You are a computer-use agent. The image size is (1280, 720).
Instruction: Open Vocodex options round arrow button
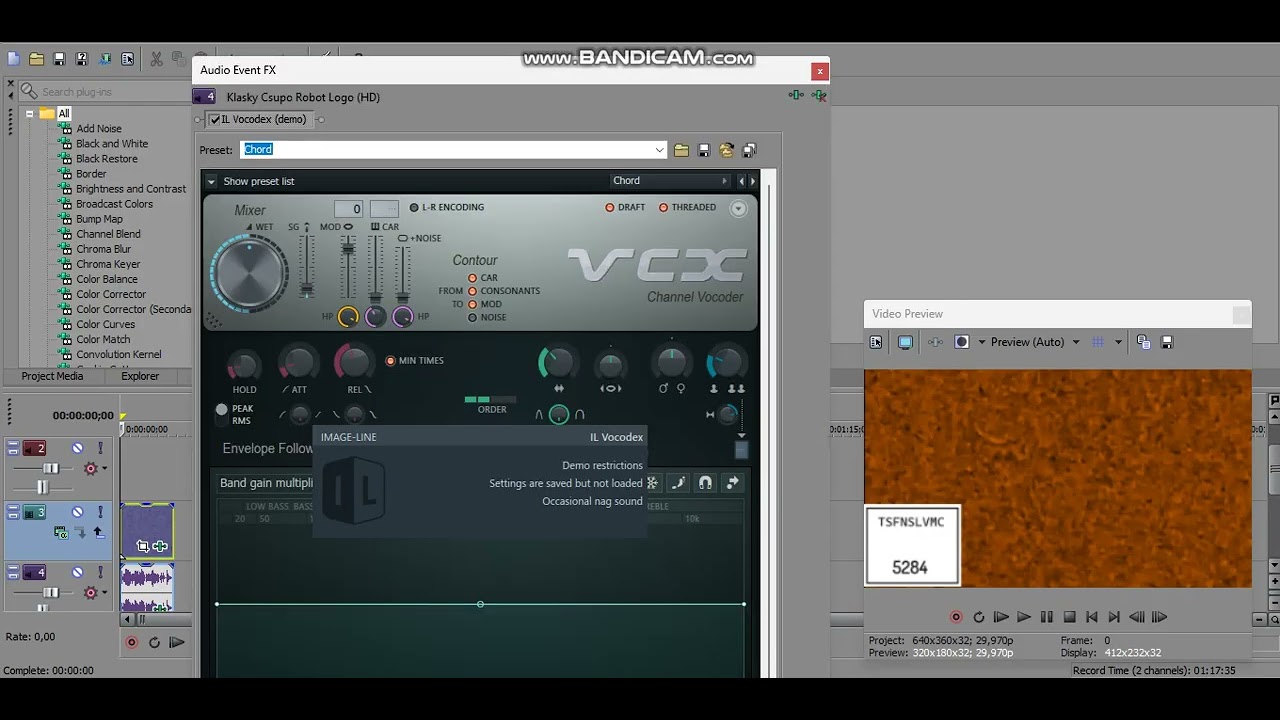(738, 208)
